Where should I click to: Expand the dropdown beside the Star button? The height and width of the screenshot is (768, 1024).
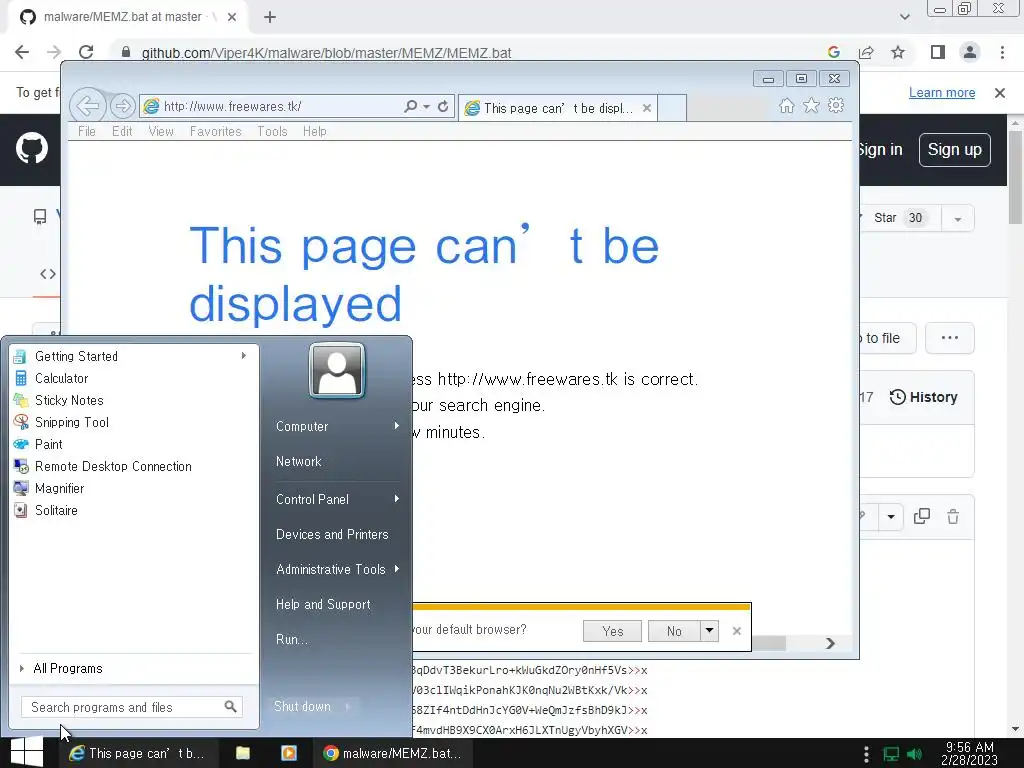click(957, 219)
